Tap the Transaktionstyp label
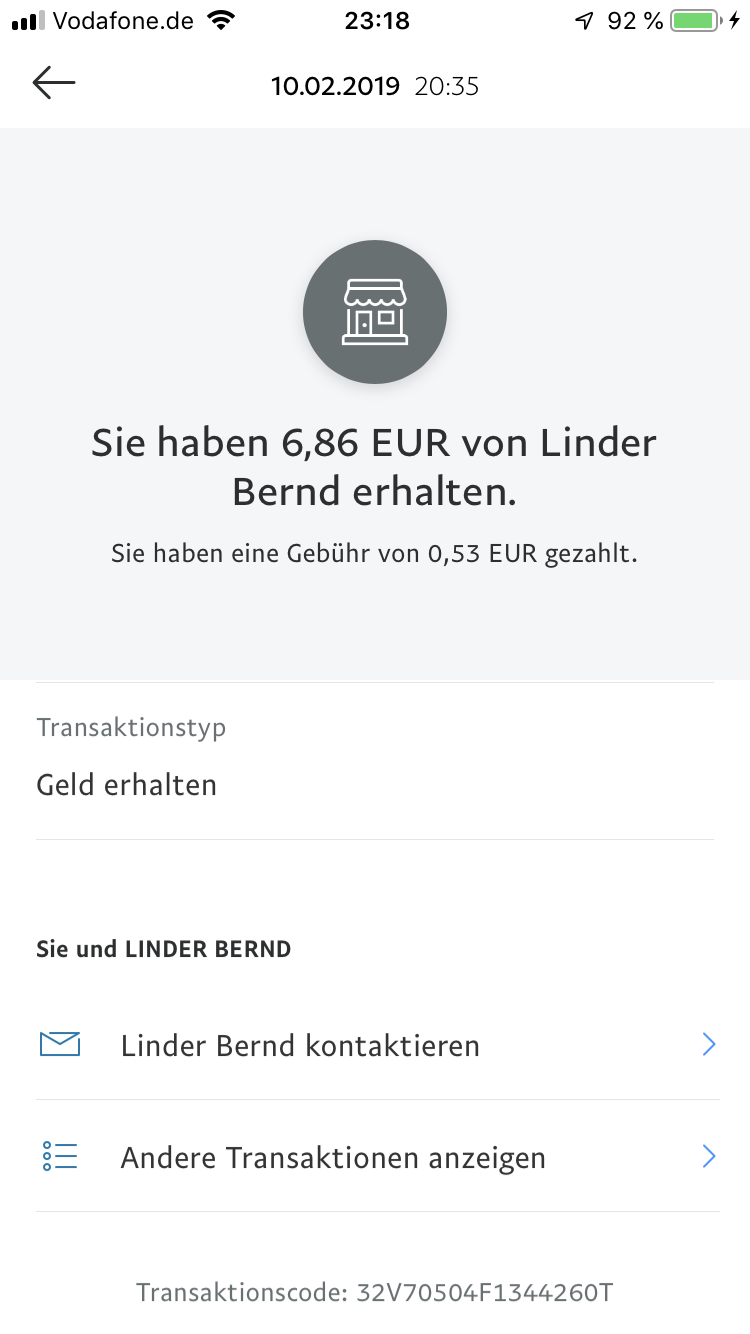The image size is (750, 1334). 131,727
